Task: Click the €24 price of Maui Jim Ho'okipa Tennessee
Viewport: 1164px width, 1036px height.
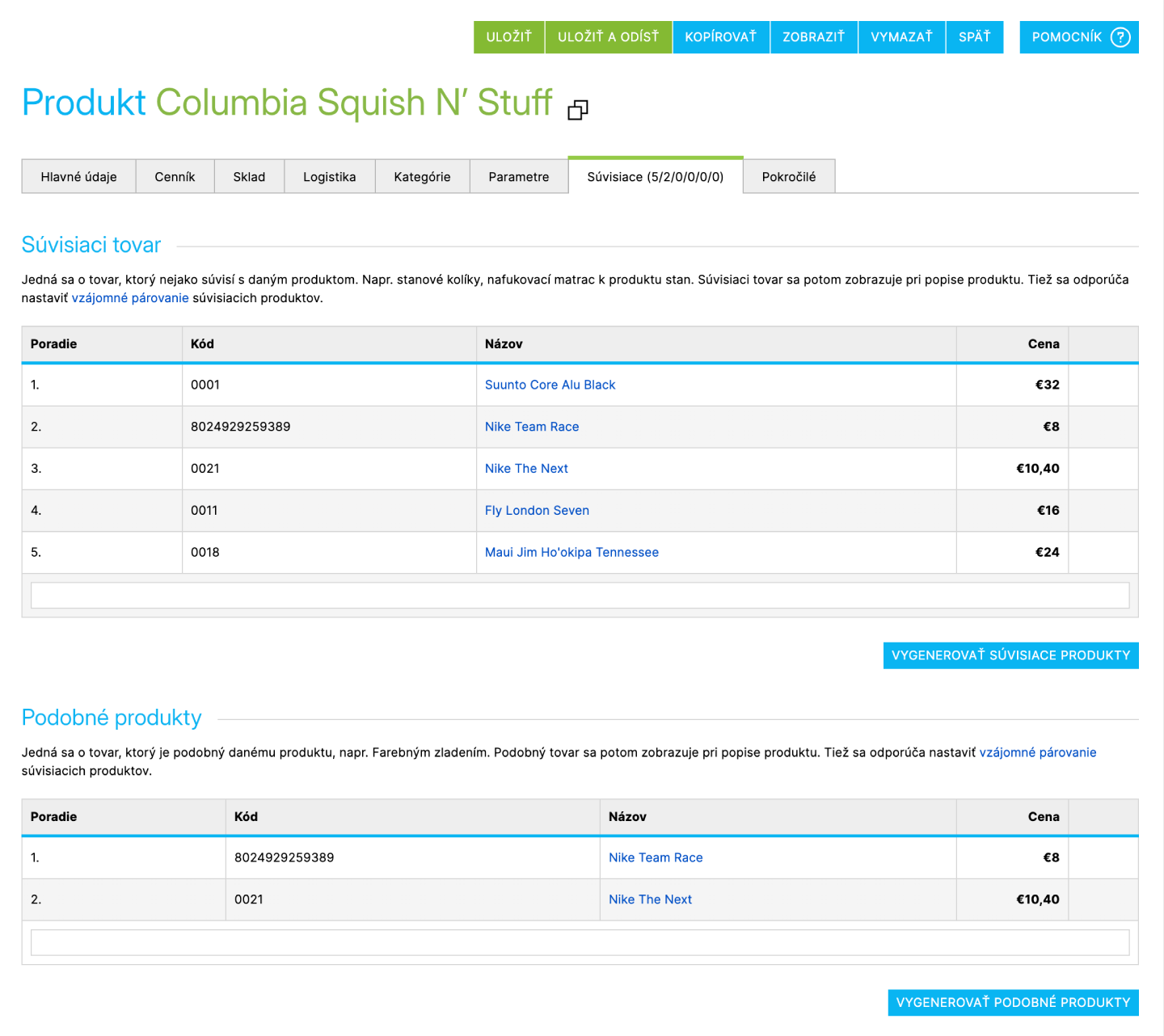Action: [x=1048, y=553]
